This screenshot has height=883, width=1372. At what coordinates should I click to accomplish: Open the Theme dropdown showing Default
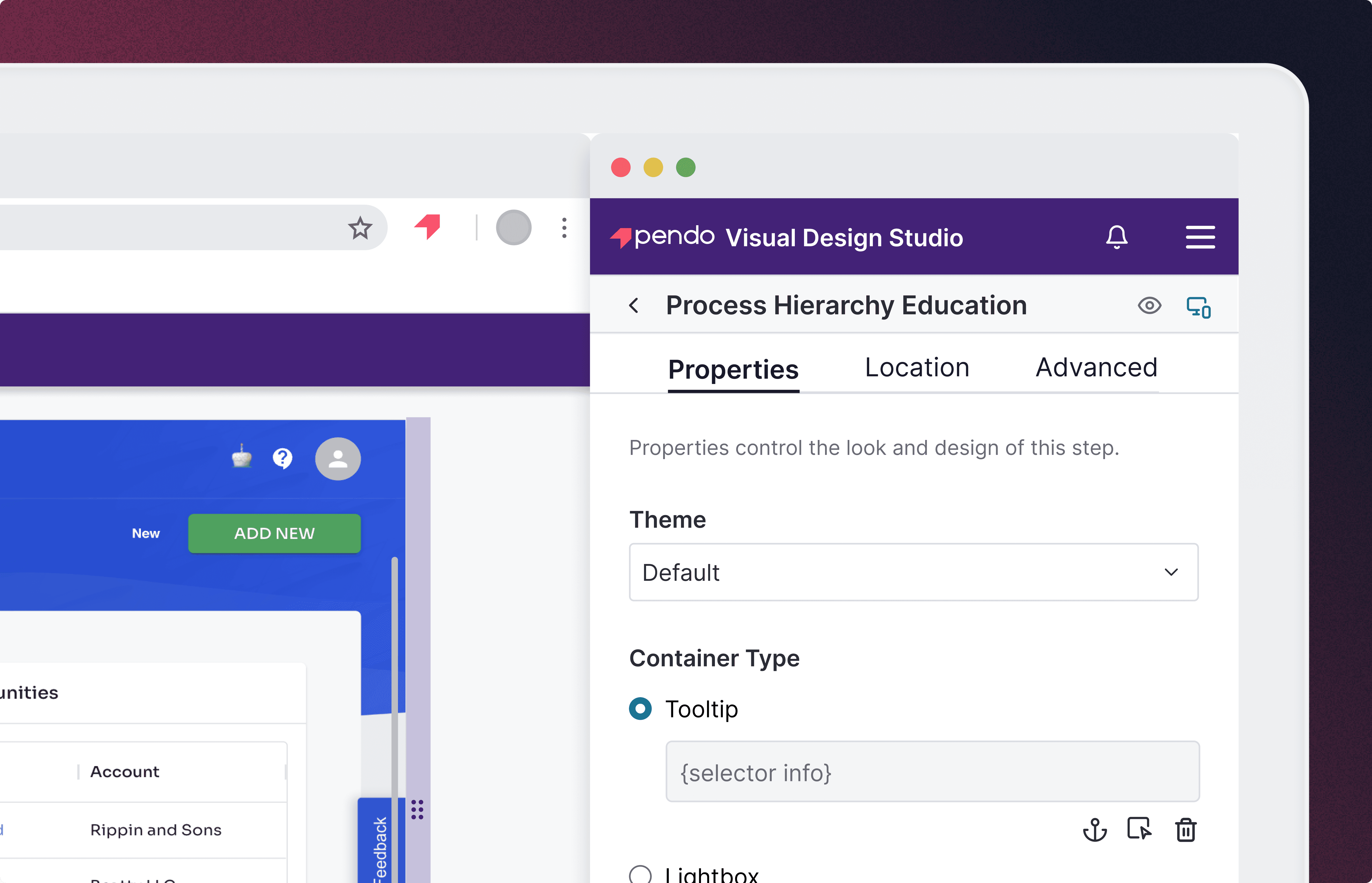coord(913,572)
